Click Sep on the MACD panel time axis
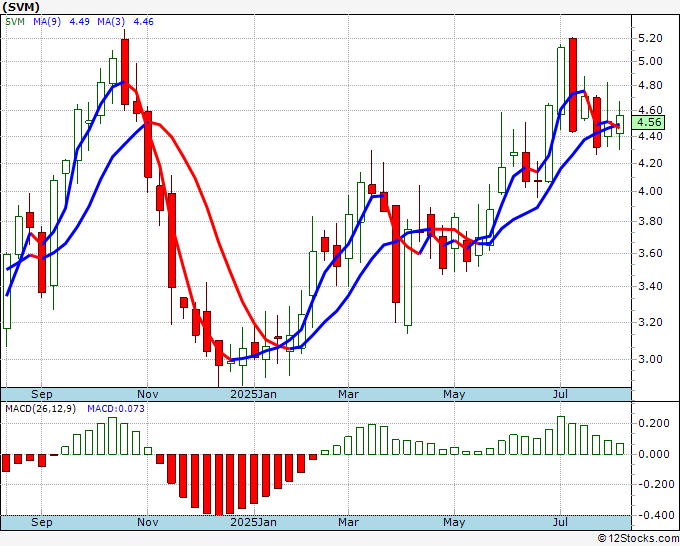Image resolution: width=680 pixels, height=546 pixels. point(42,522)
